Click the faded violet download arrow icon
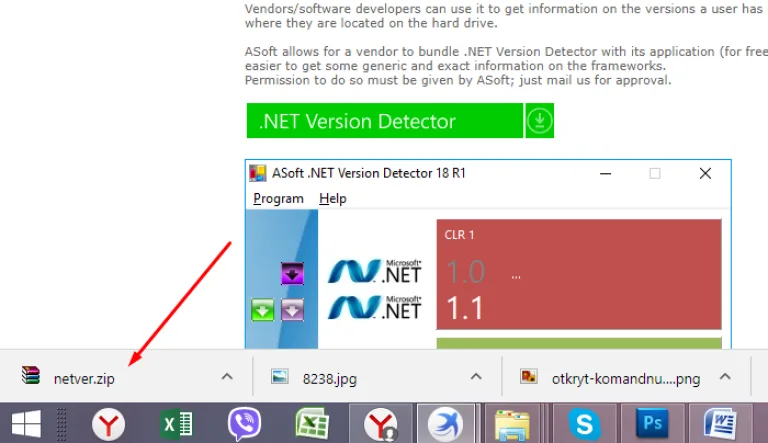 [x=292, y=310]
